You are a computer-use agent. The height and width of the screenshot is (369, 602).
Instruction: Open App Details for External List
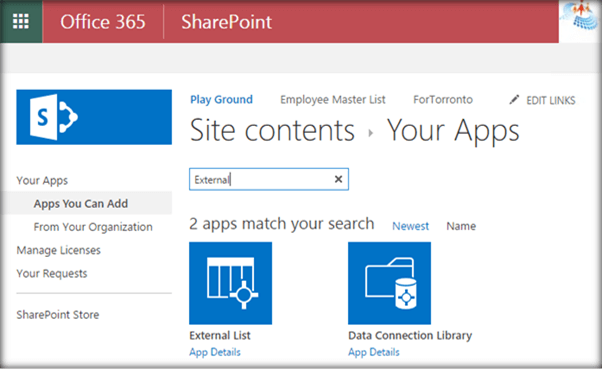(x=215, y=352)
